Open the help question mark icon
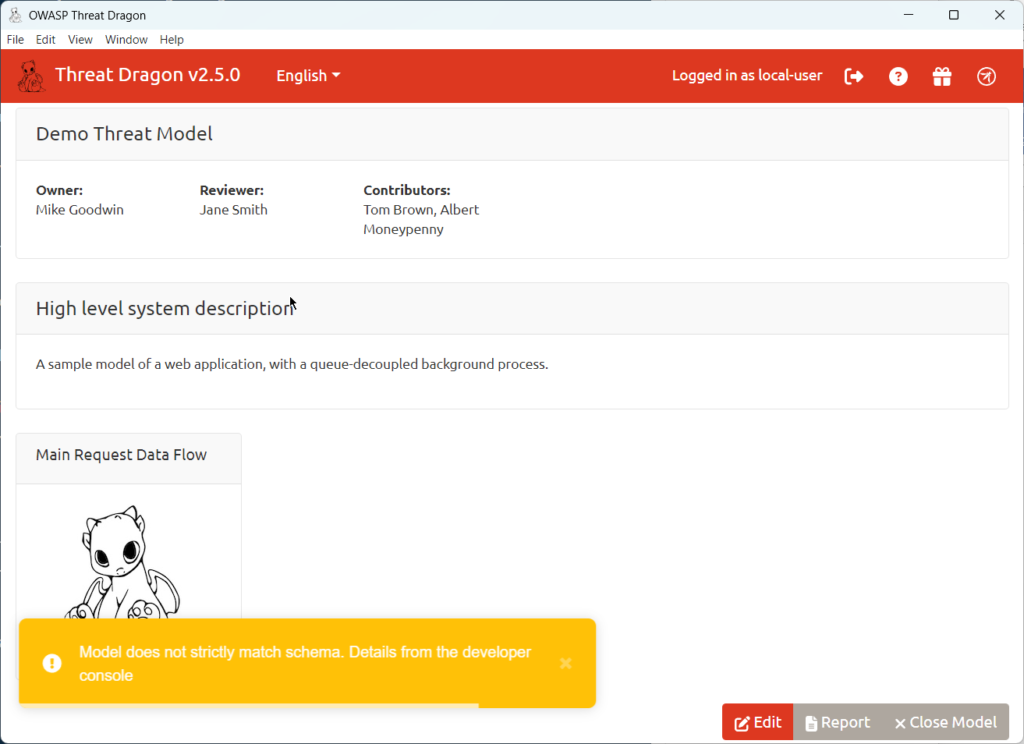 pos(898,76)
